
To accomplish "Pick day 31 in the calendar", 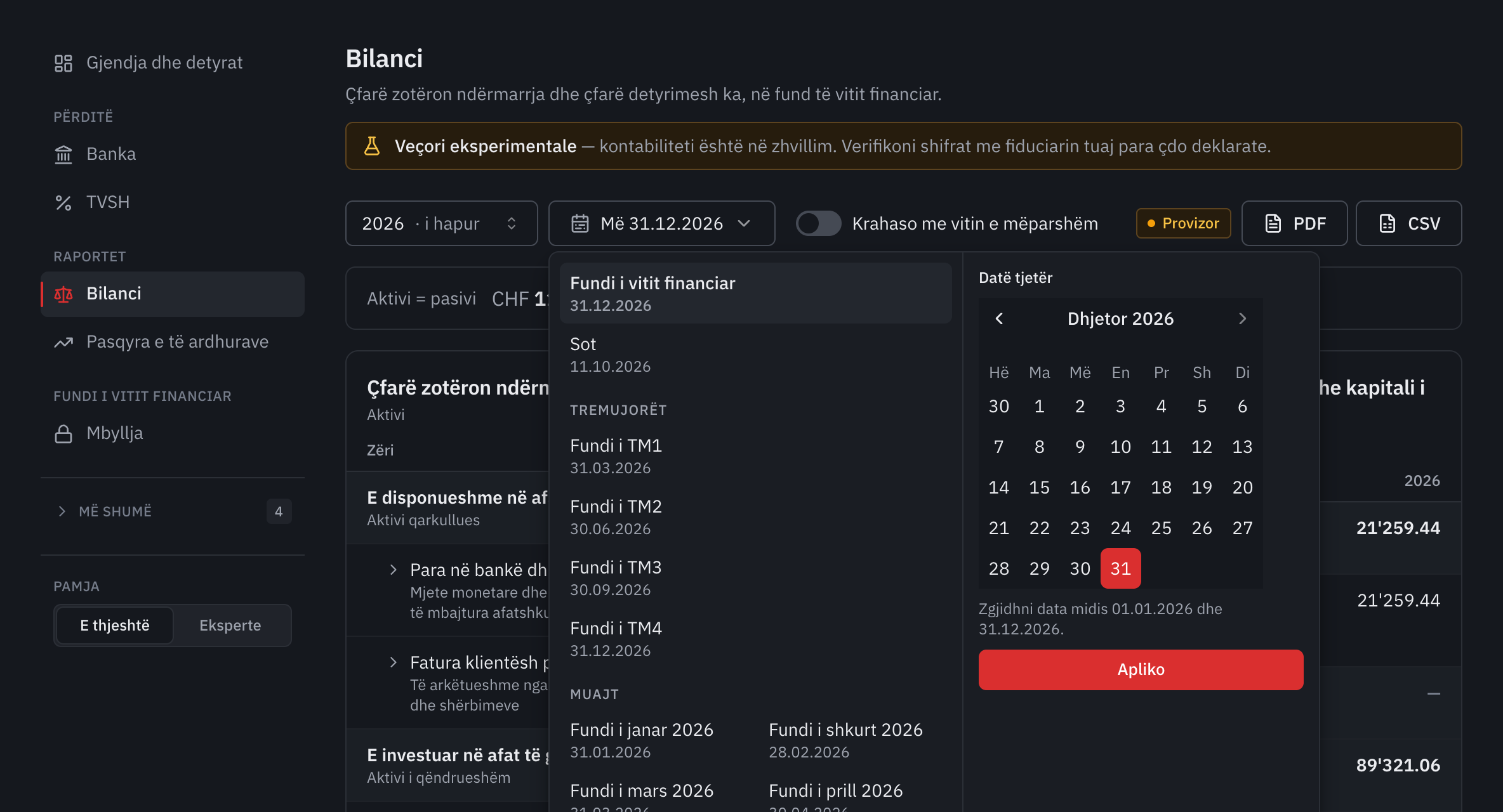I will coord(1120,568).
